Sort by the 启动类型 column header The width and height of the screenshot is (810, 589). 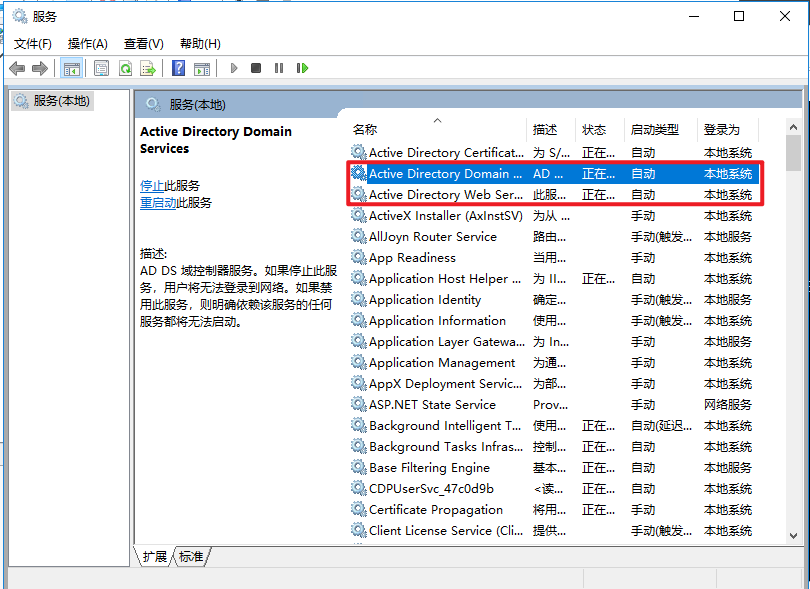(x=654, y=130)
